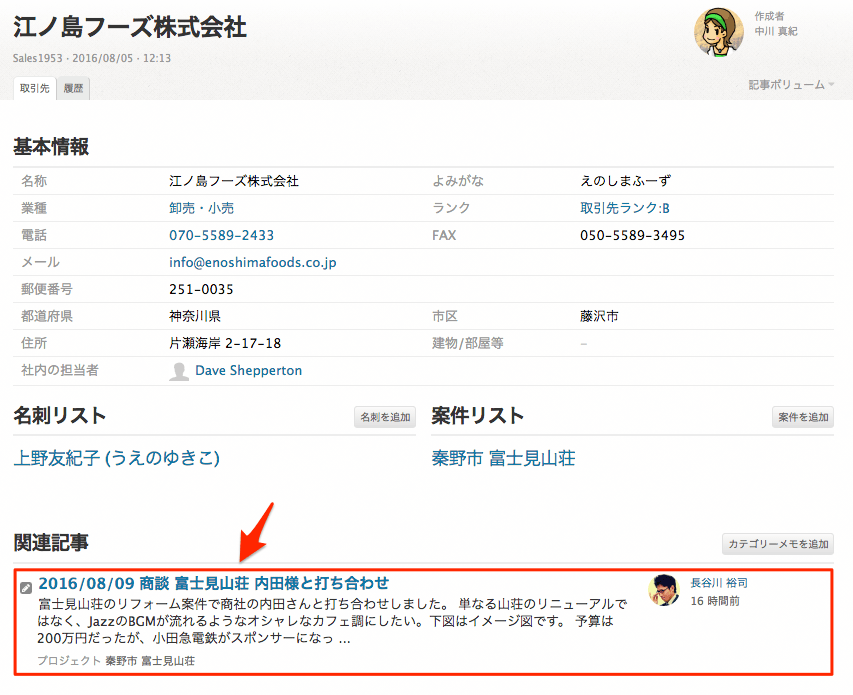Click the 基本情報 section heading
Screen dimensions: 853x695
(x=51, y=147)
